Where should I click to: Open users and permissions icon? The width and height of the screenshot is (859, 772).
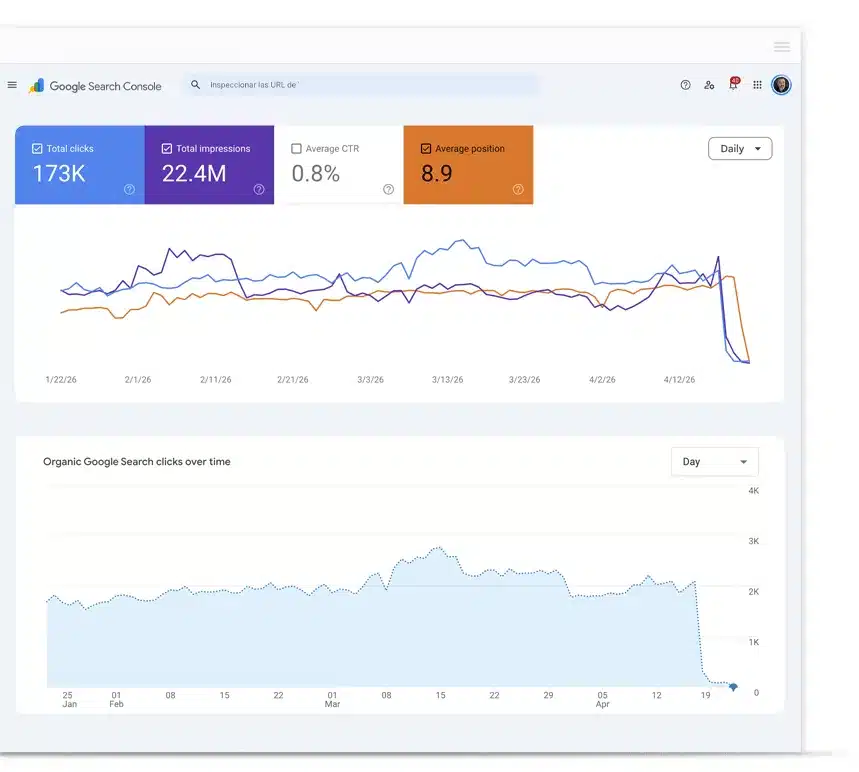[709, 85]
